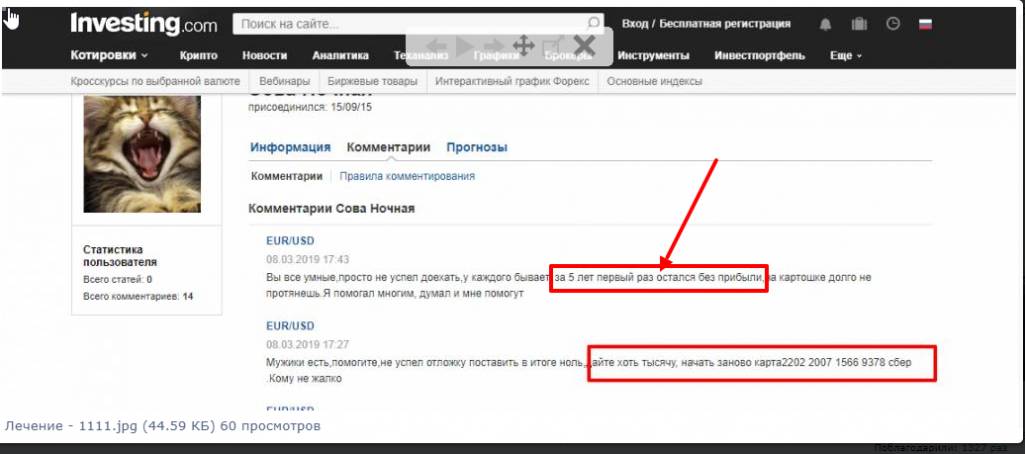Click Вход / Бесплатная регистрация link
The image size is (1025, 454).
coord(706,24)
